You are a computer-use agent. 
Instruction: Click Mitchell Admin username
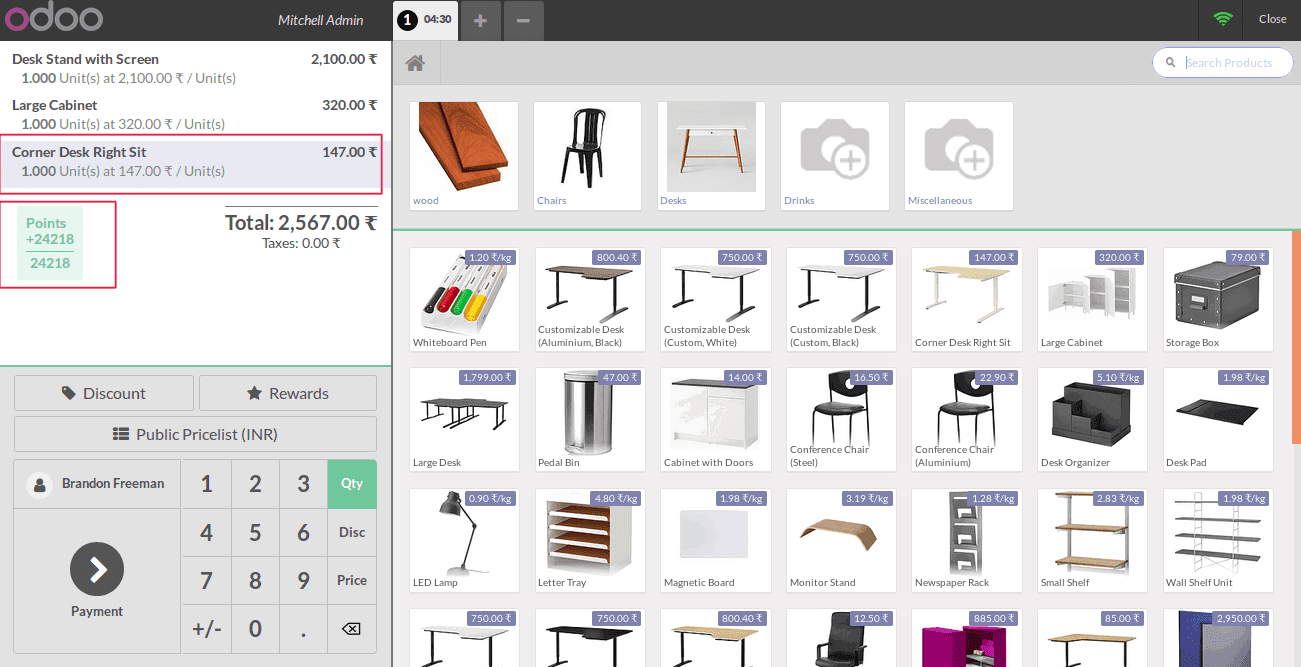321,20
